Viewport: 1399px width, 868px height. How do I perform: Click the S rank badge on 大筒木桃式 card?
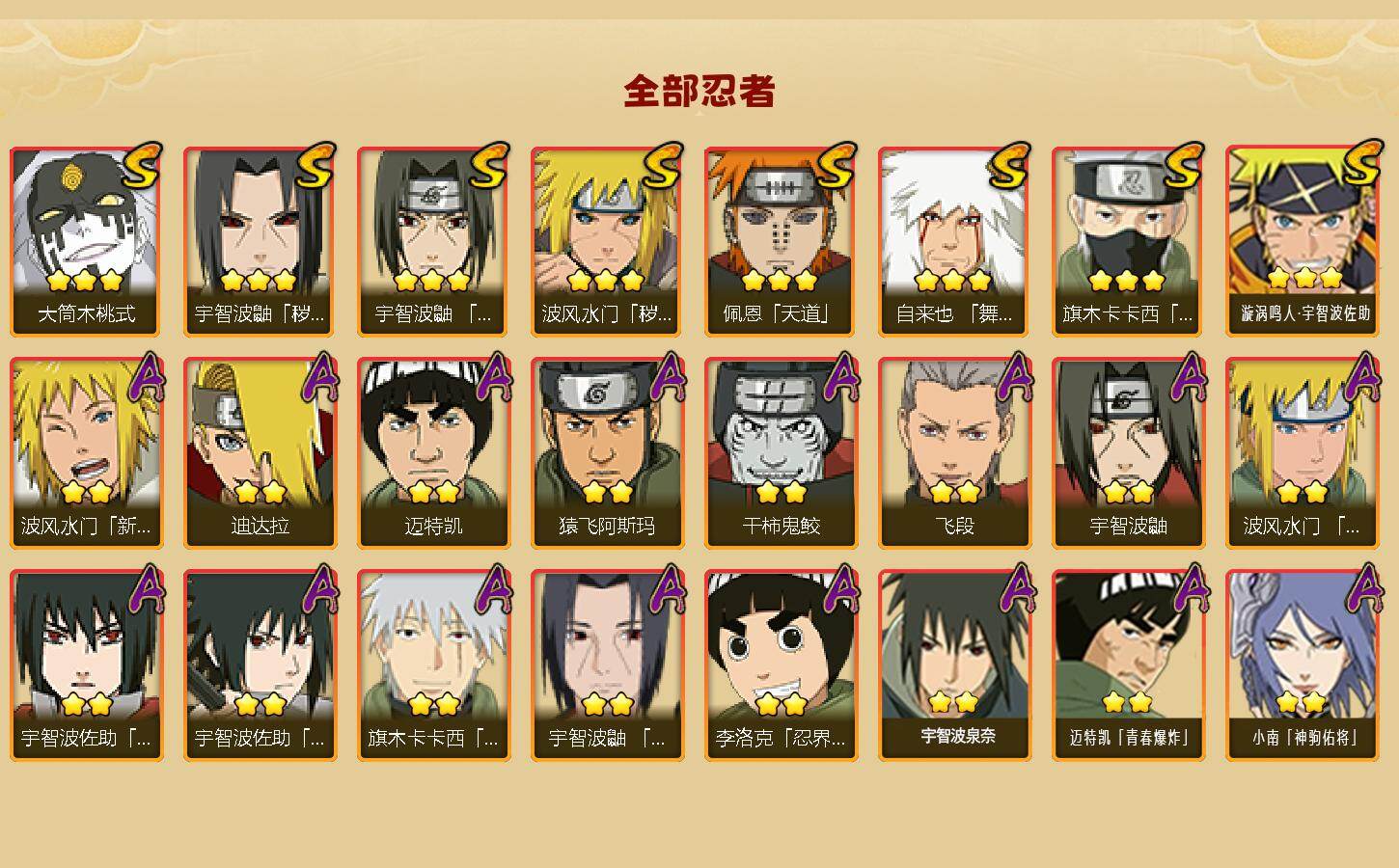point(140,166)
